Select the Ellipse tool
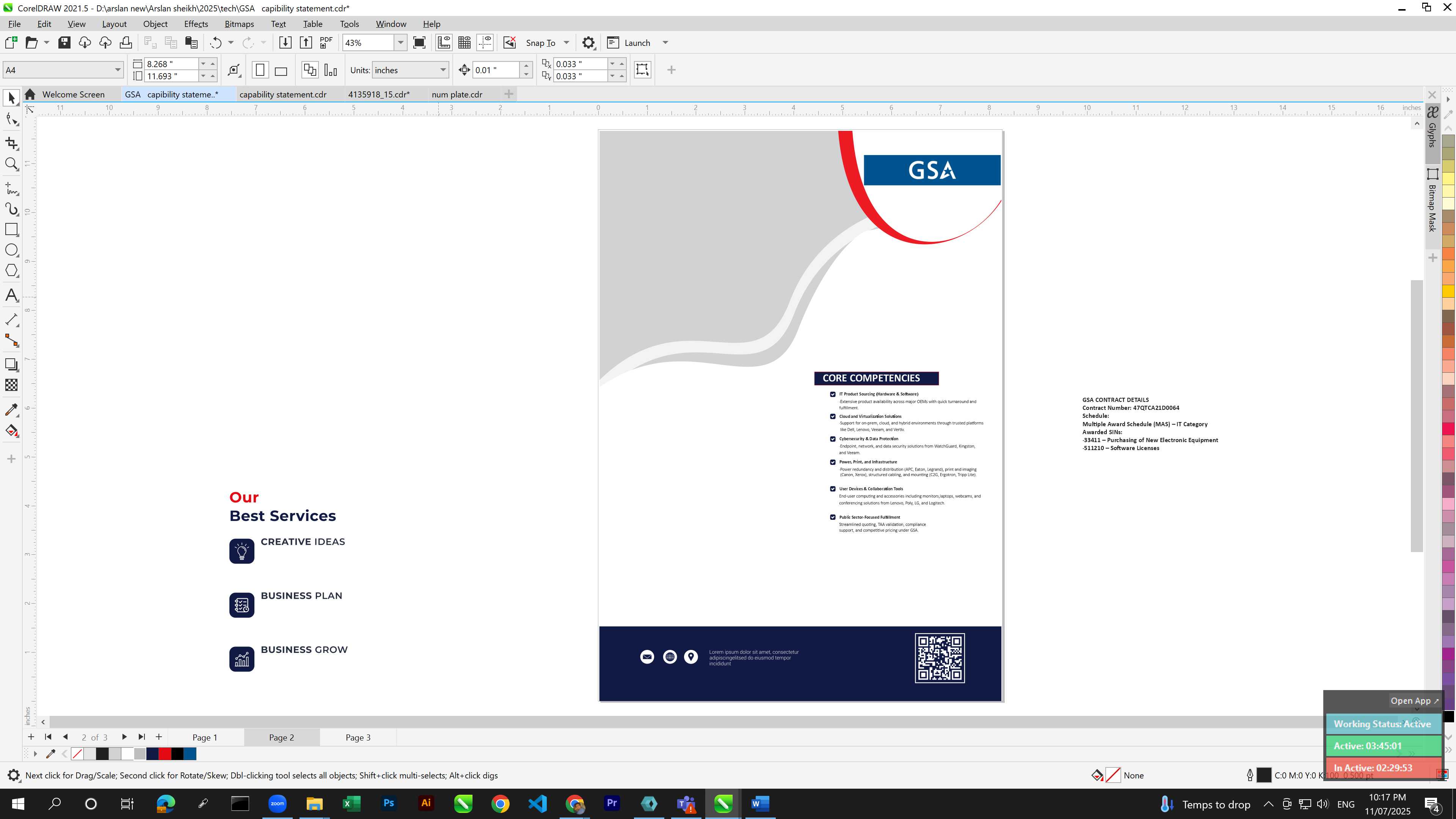This screenshot has width=1456, height=819. click(11, 250)
